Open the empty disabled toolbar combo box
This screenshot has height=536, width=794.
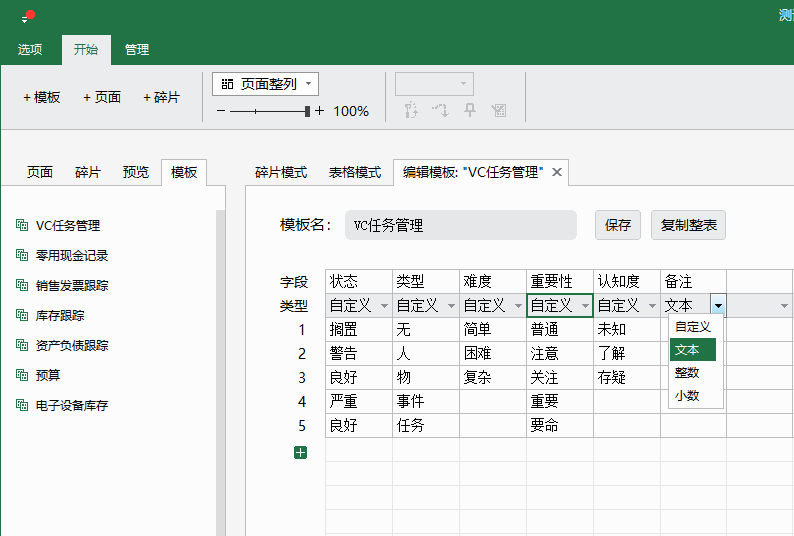(434, 84)
